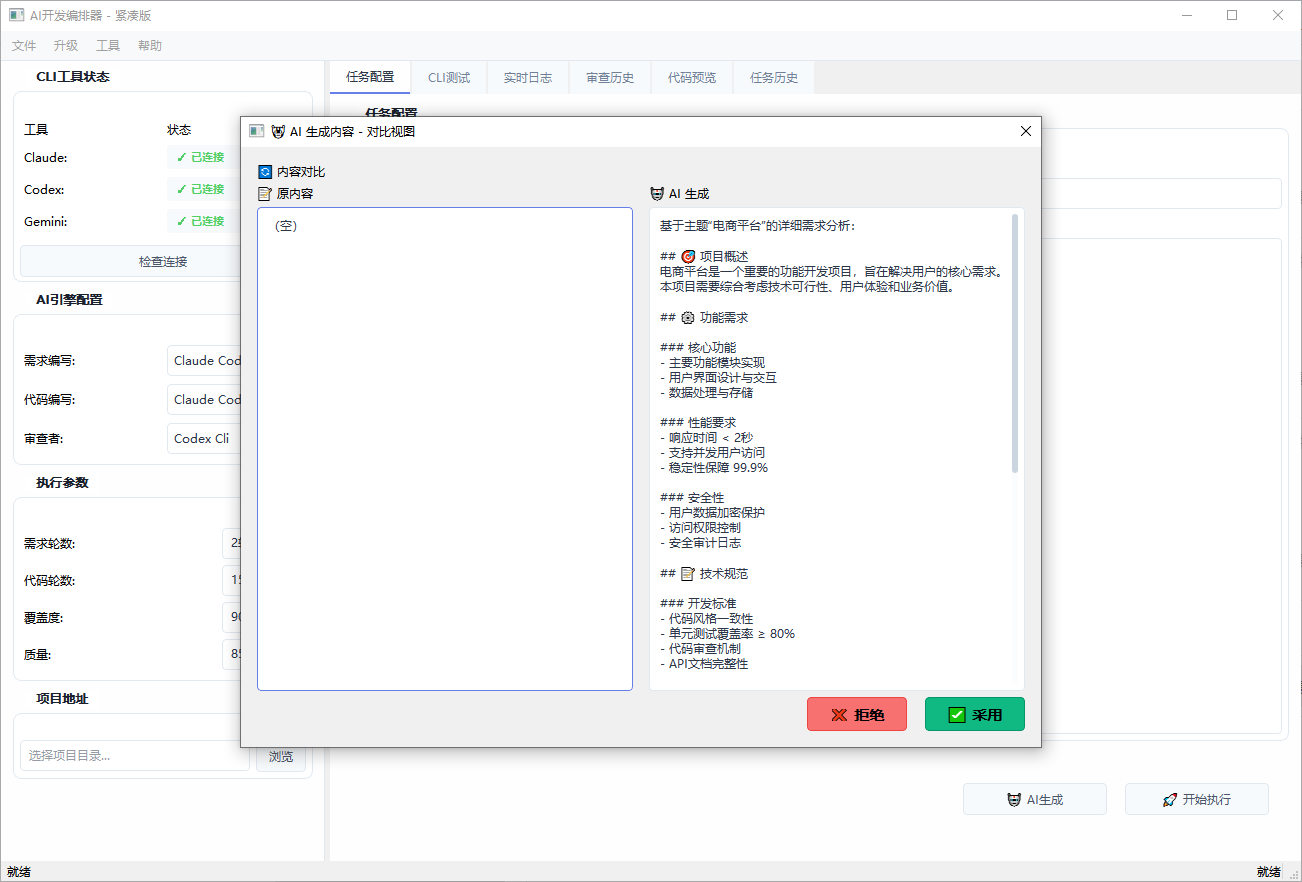This screenshot has width=1302, height=882.
Task: Click the 选择项目目录 input field
Action: [x=135, y=756]
